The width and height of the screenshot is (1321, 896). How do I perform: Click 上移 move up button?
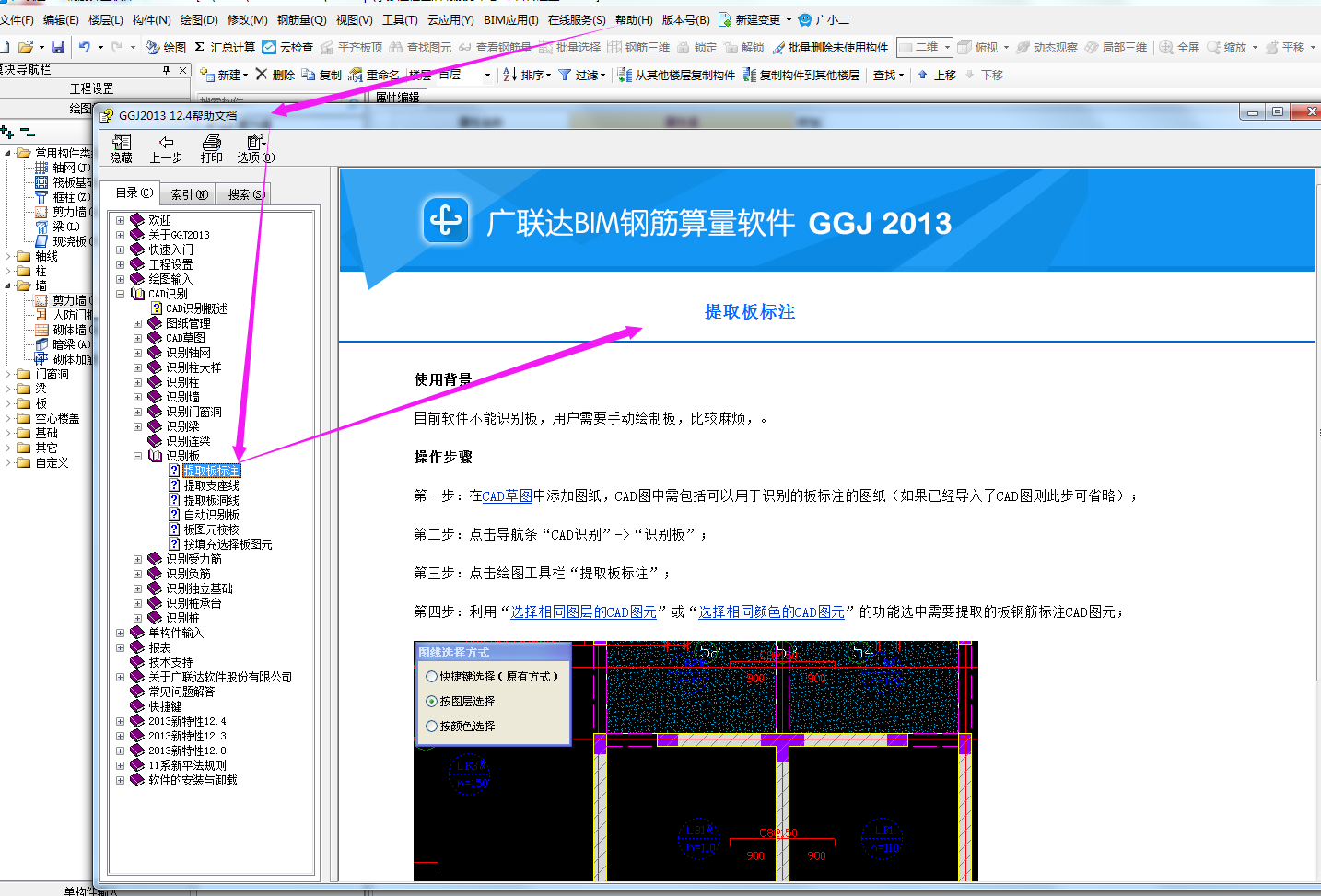tap(937, 75)
